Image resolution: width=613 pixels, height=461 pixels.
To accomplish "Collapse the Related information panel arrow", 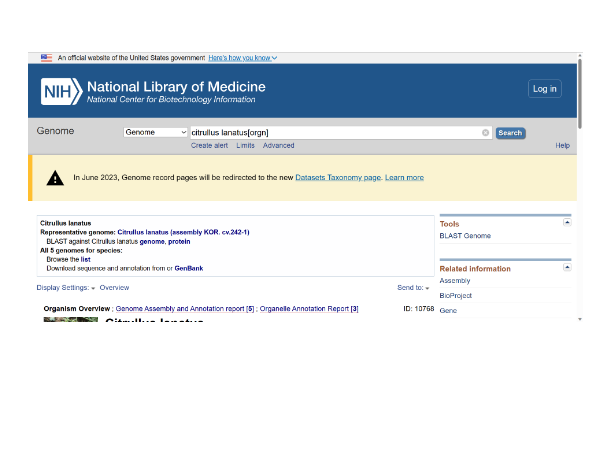I will click(567, 267).
